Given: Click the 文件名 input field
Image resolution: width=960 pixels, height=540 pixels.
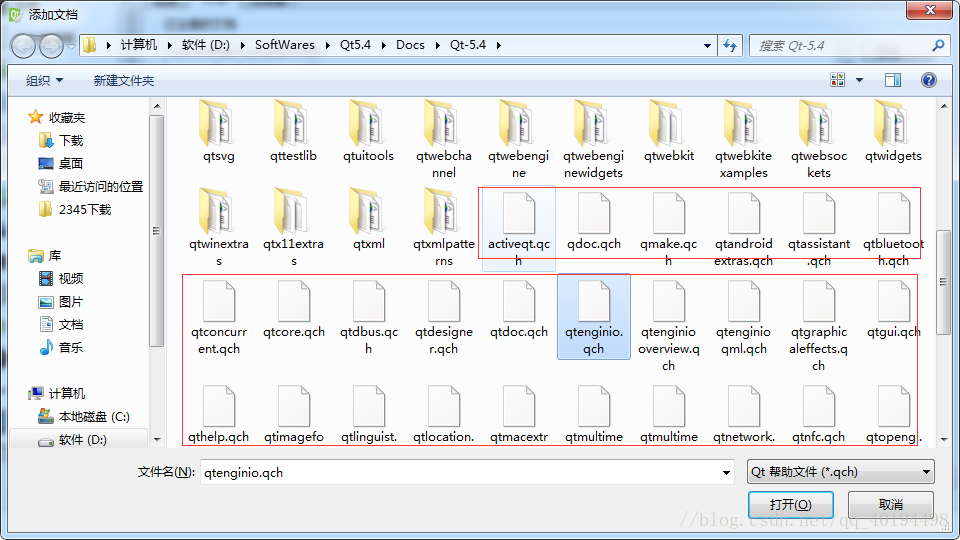Looking at the screenshot, I should [467, 473].
